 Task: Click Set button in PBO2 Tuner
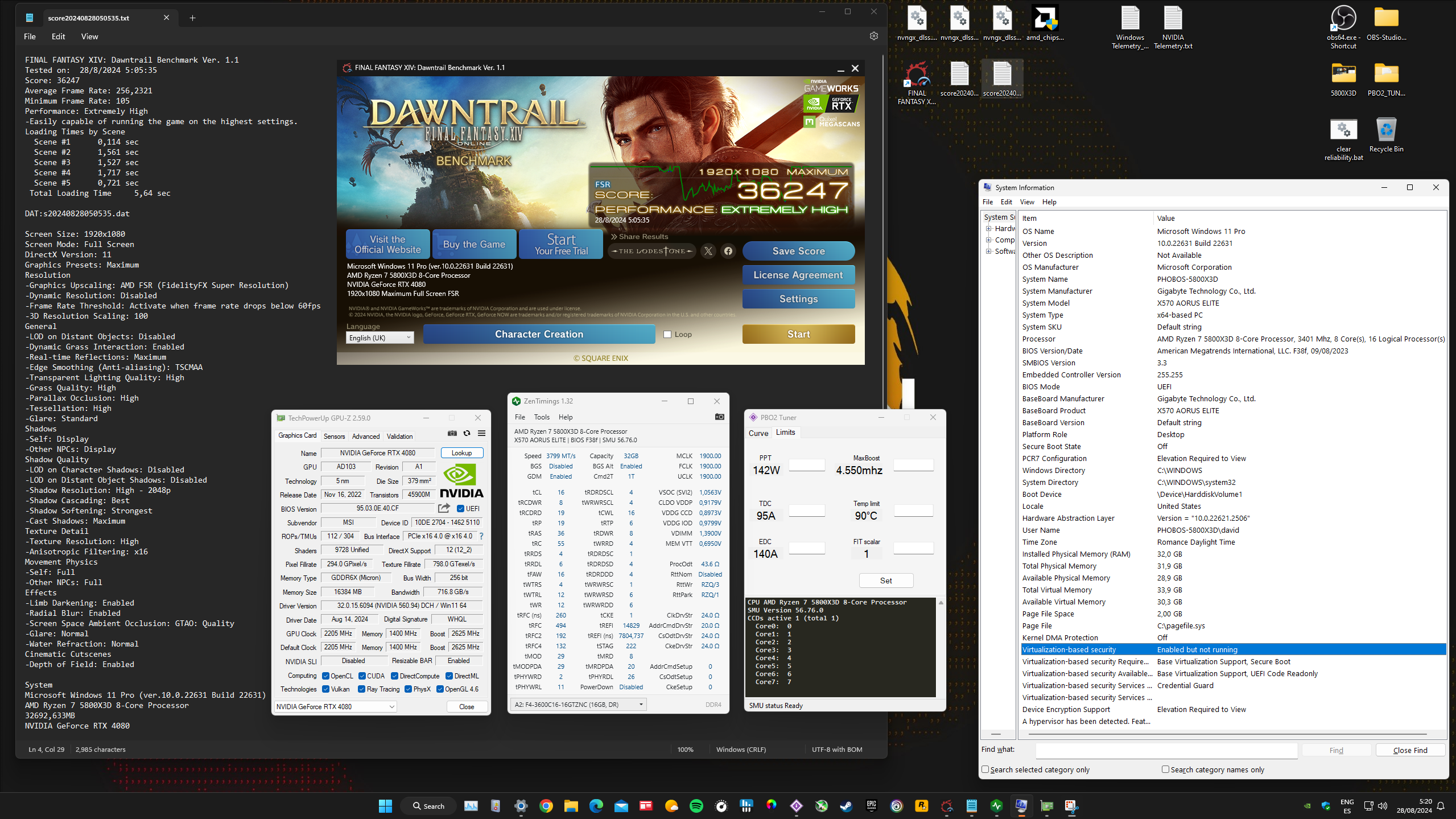coord(886,581)
